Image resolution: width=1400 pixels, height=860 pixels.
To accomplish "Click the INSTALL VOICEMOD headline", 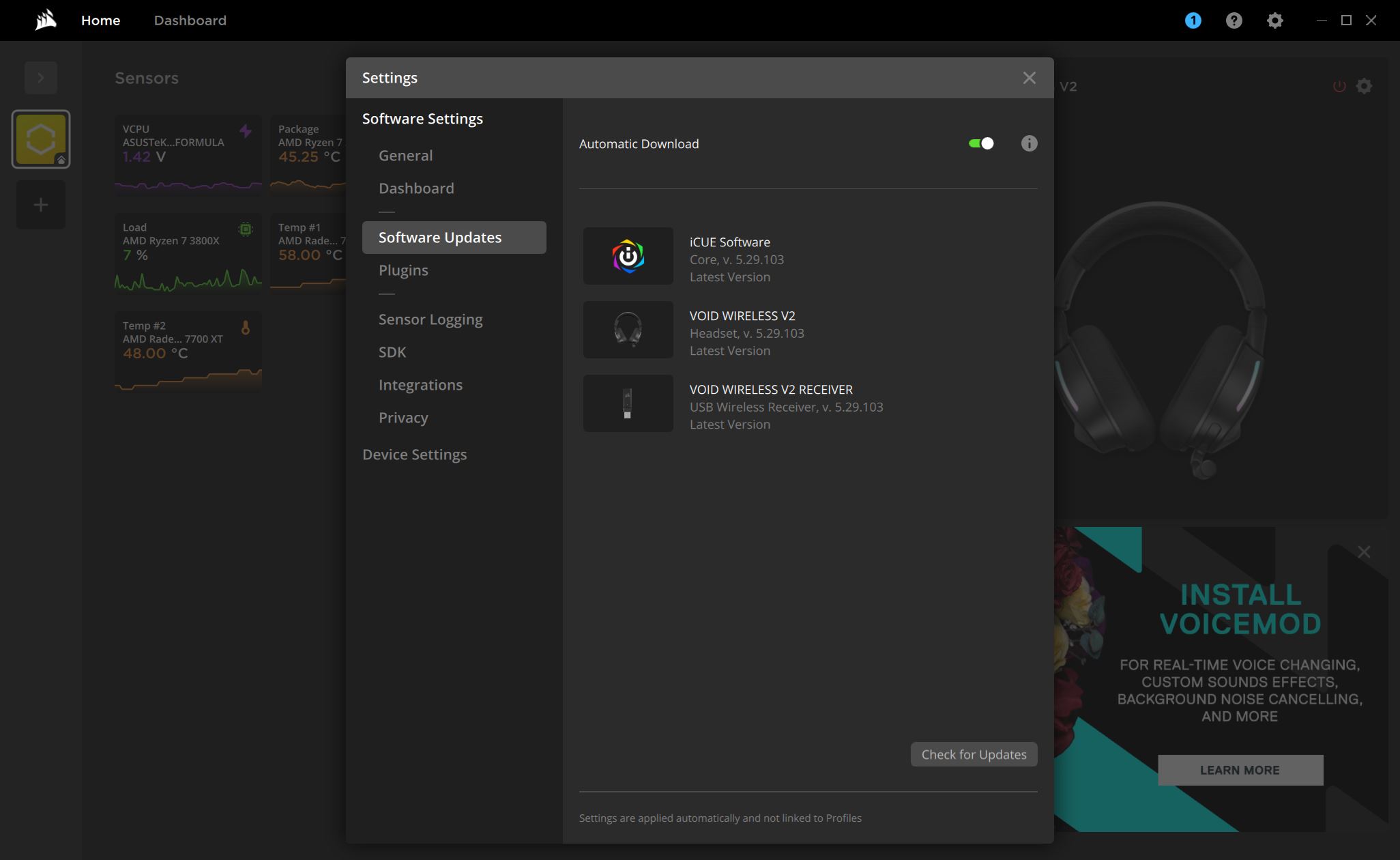I will click(x=1240, y=609).
